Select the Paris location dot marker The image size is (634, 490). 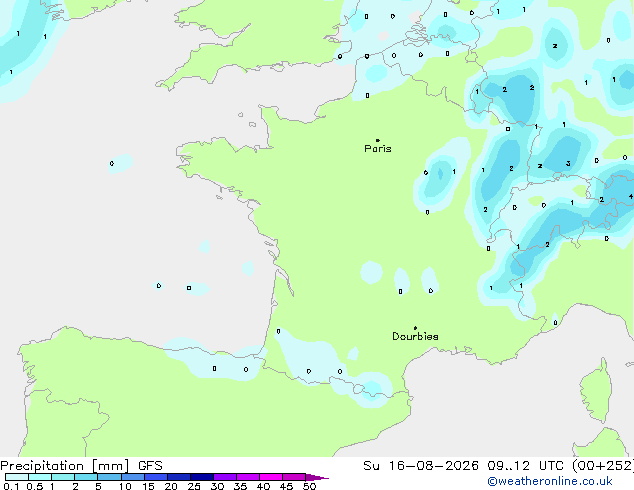tap(378, 140)
